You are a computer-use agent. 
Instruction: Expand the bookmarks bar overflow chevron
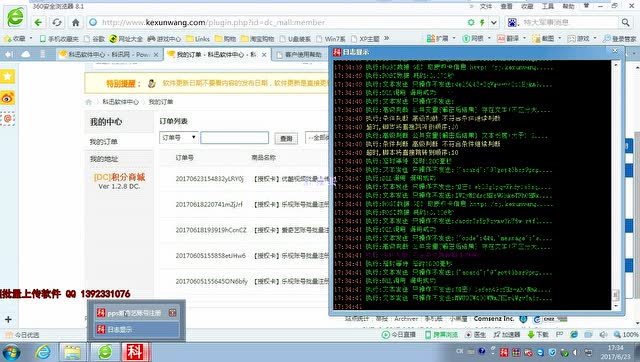point(386,38)
